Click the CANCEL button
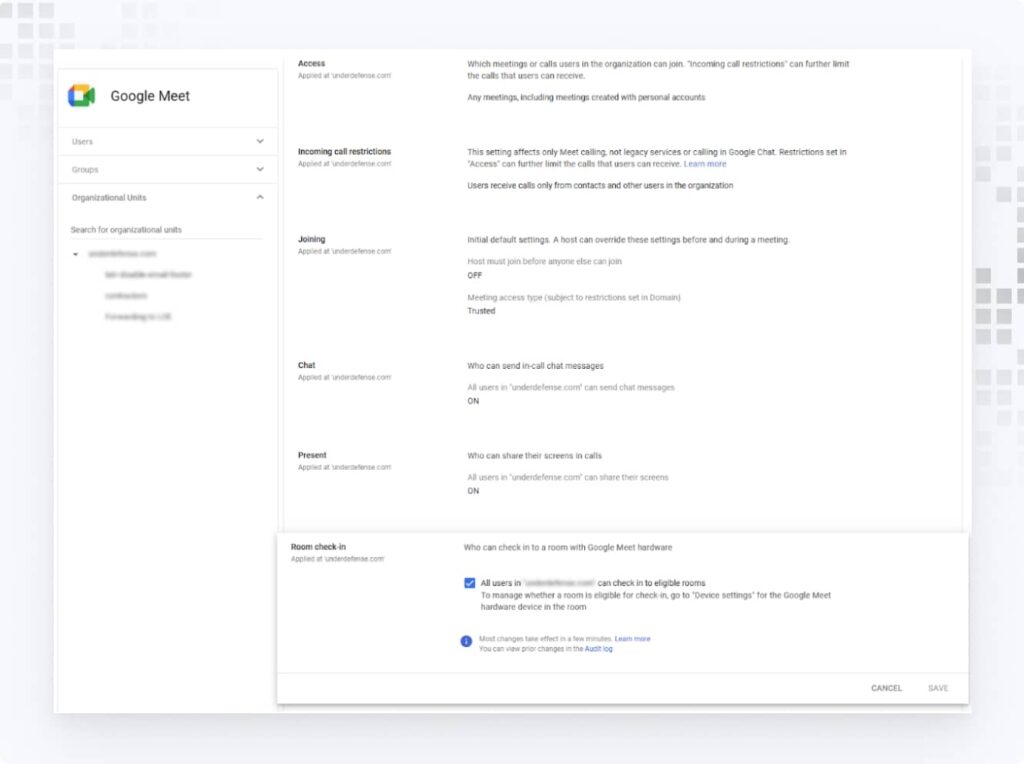The height and width of the screenshot is (764, 1024). coord(886,688)
